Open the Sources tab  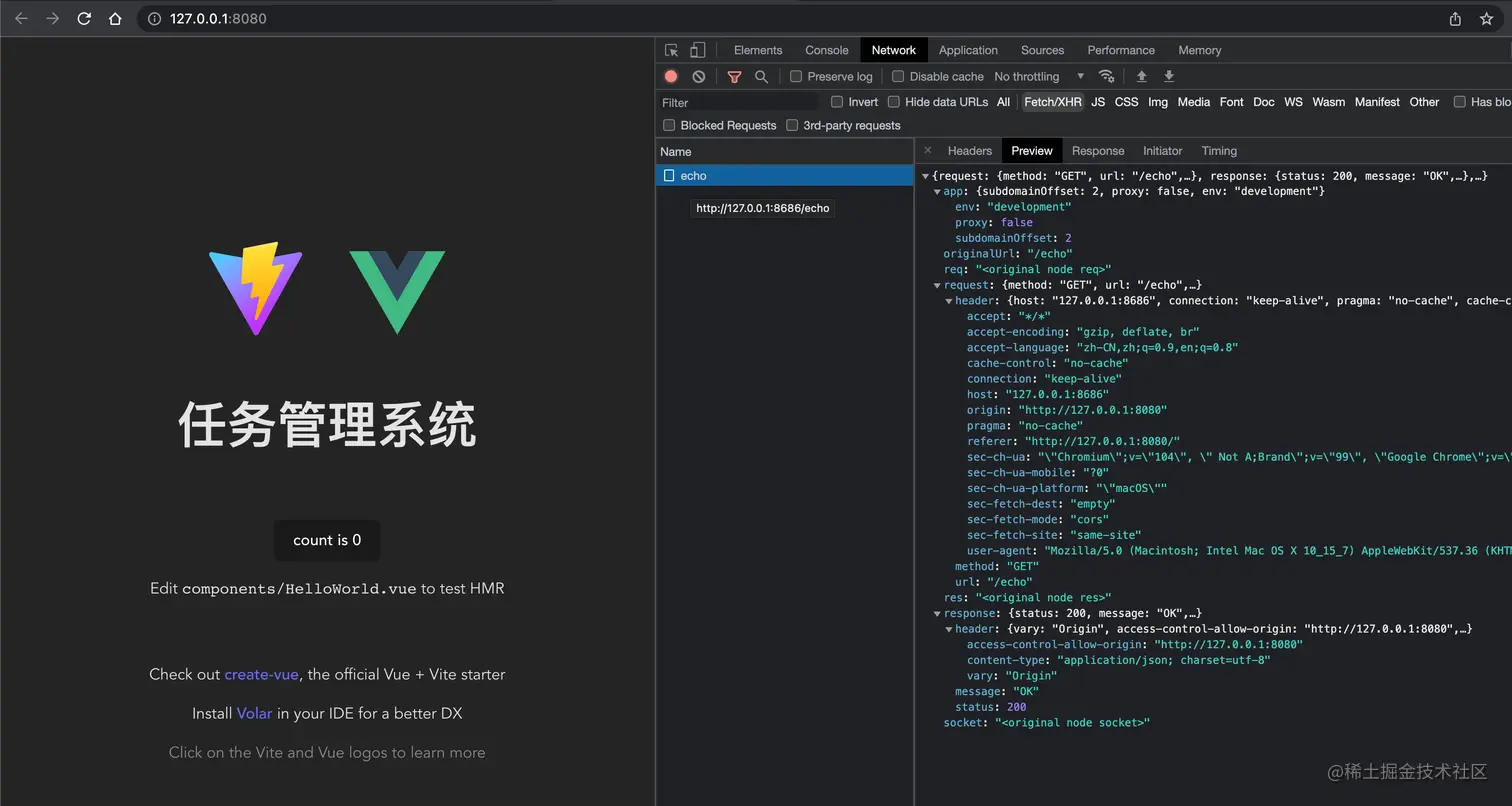click(1042, 50)
